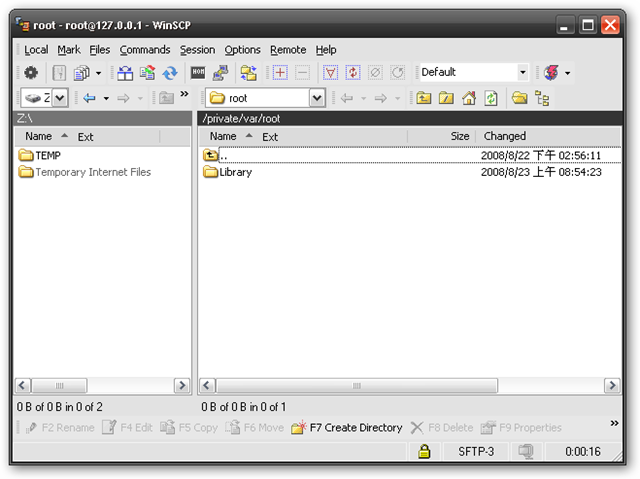The image size is (640, 479).
Task: Open the terminal console icon
Action: (x=198, y=73)
